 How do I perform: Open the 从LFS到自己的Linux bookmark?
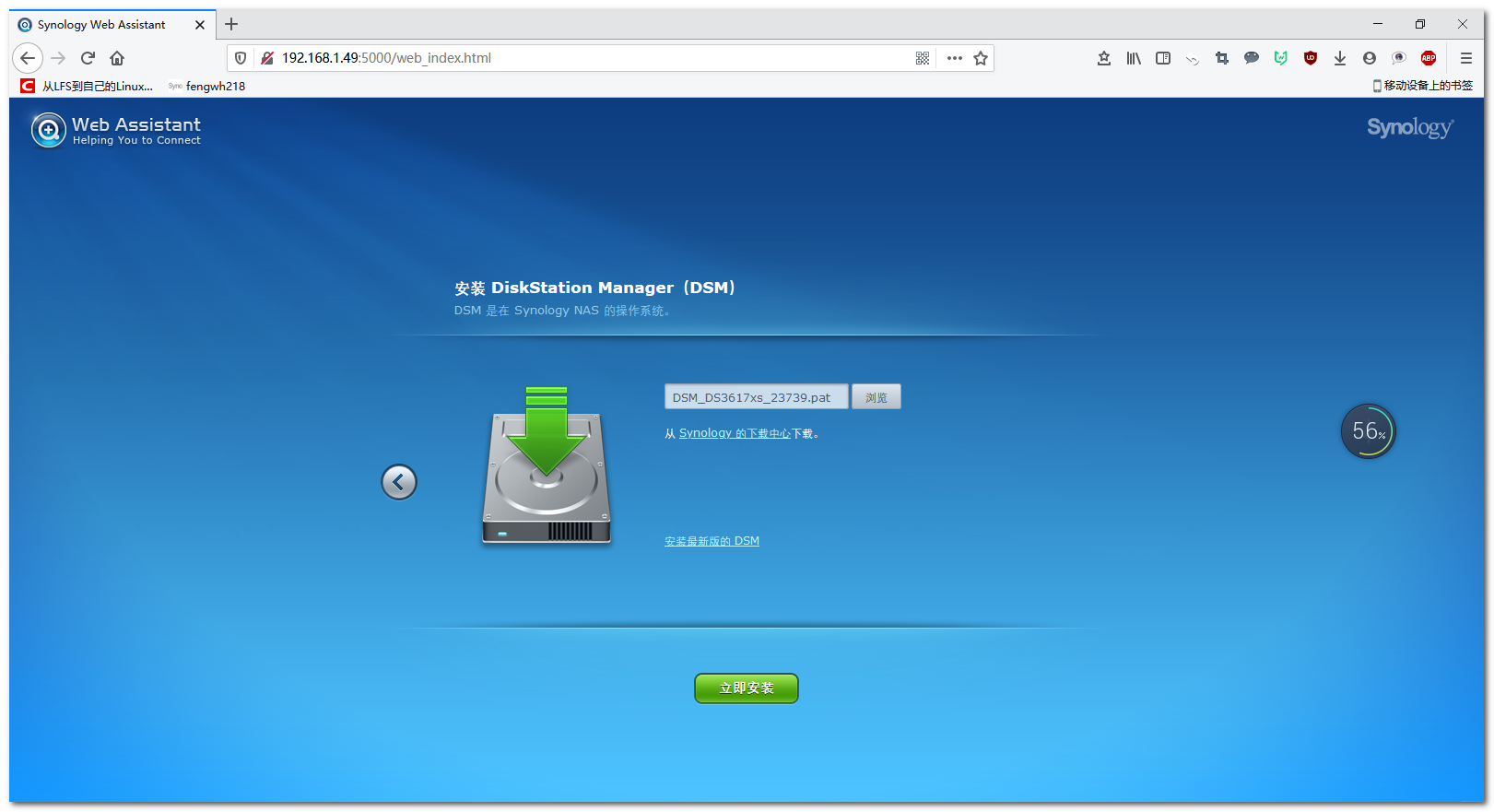(x=88, y=86)
